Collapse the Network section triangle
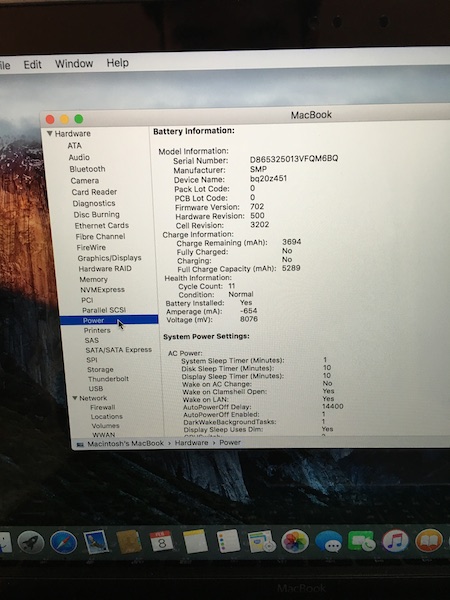The height and width of the screenshot is (600, 450). [75, 398]
